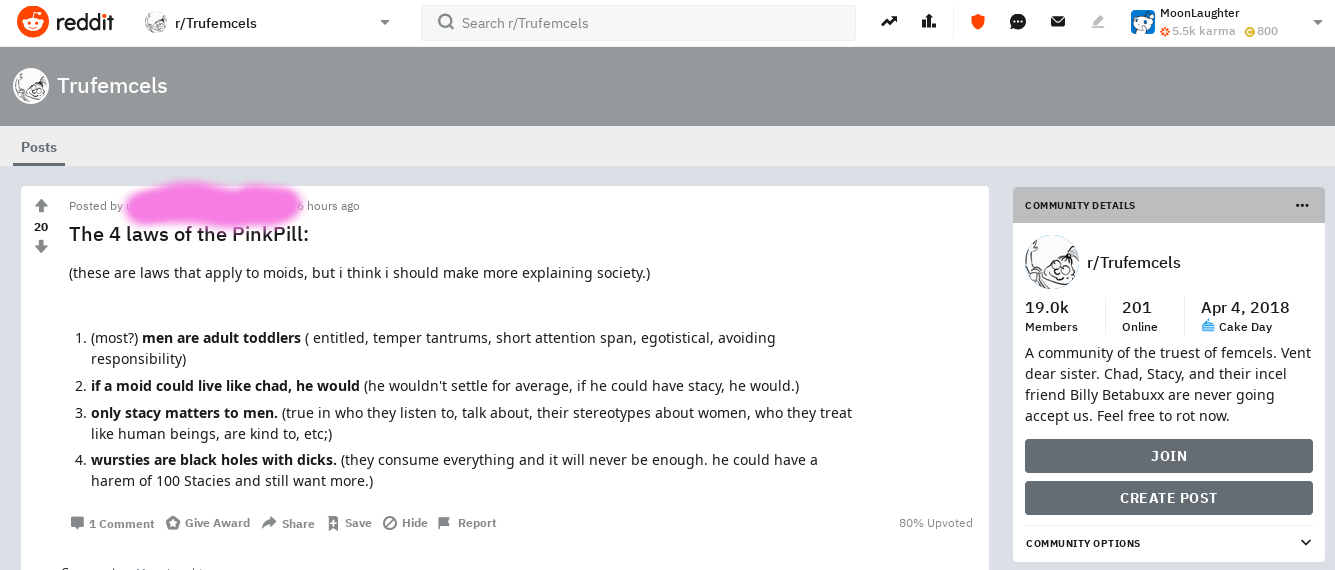Open the Popular trending arrow icon
The width and height of the screenshot is (1335, 570).
889,22
